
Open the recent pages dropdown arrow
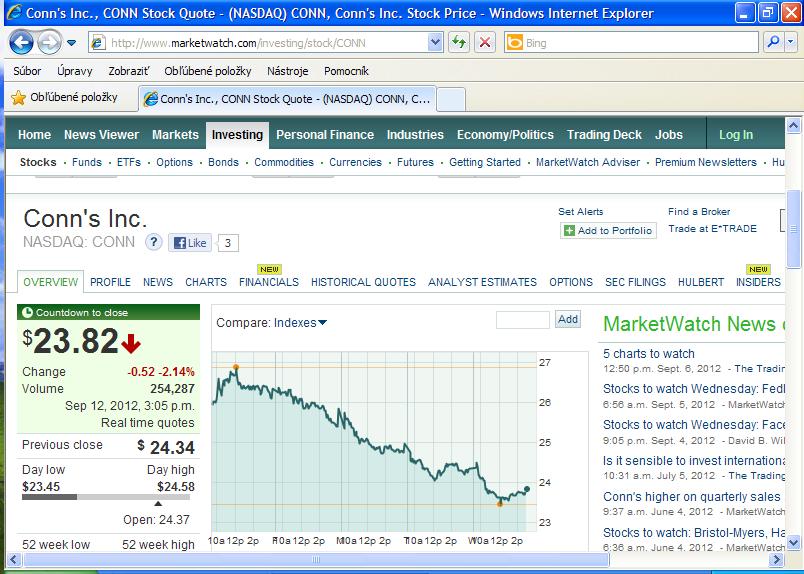click(x=72, y=43)
